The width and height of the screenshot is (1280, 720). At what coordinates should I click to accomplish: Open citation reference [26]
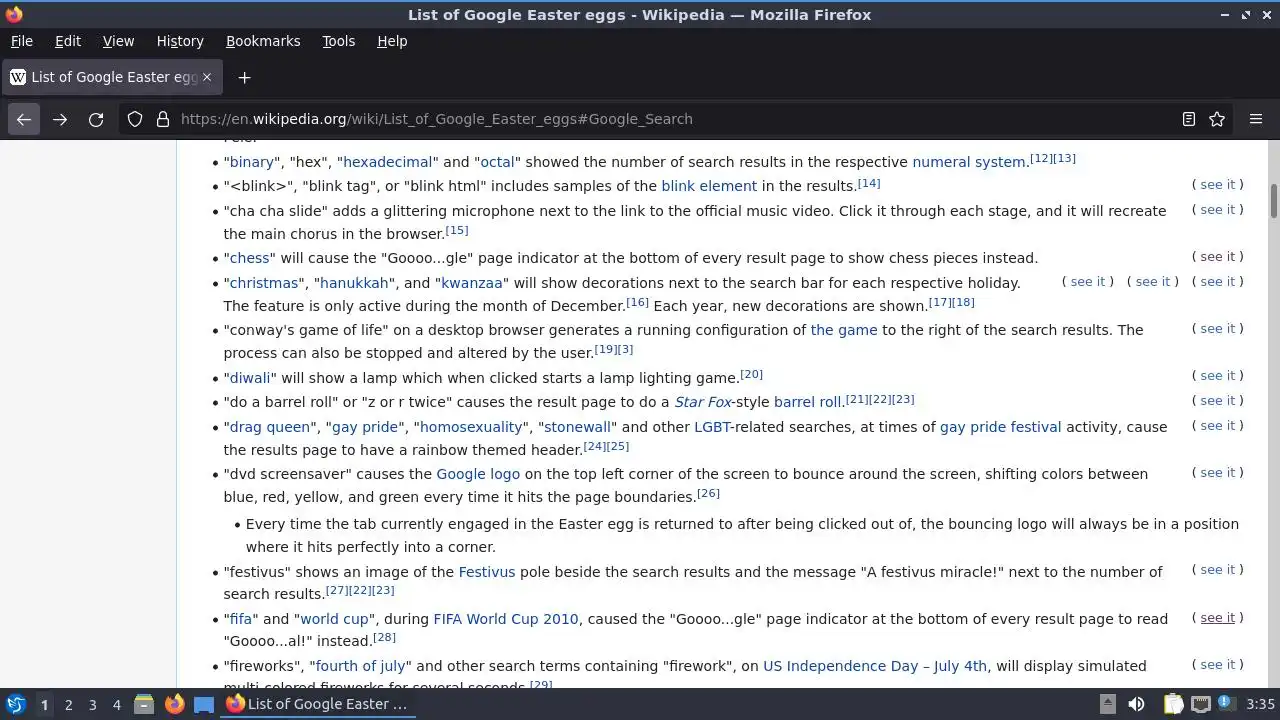pos(708,493)
